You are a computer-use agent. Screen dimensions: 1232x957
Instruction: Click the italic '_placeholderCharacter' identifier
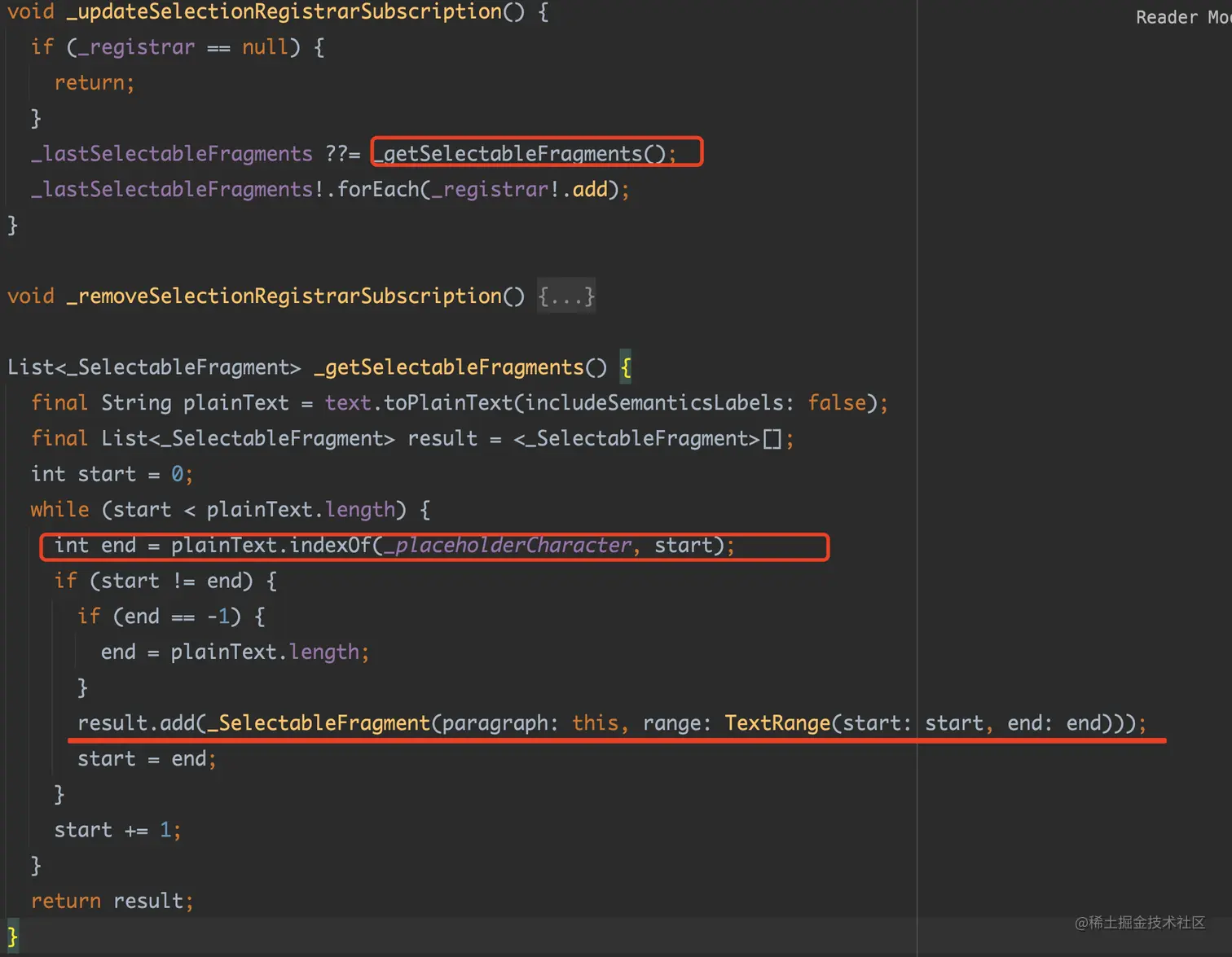point(508,546)
